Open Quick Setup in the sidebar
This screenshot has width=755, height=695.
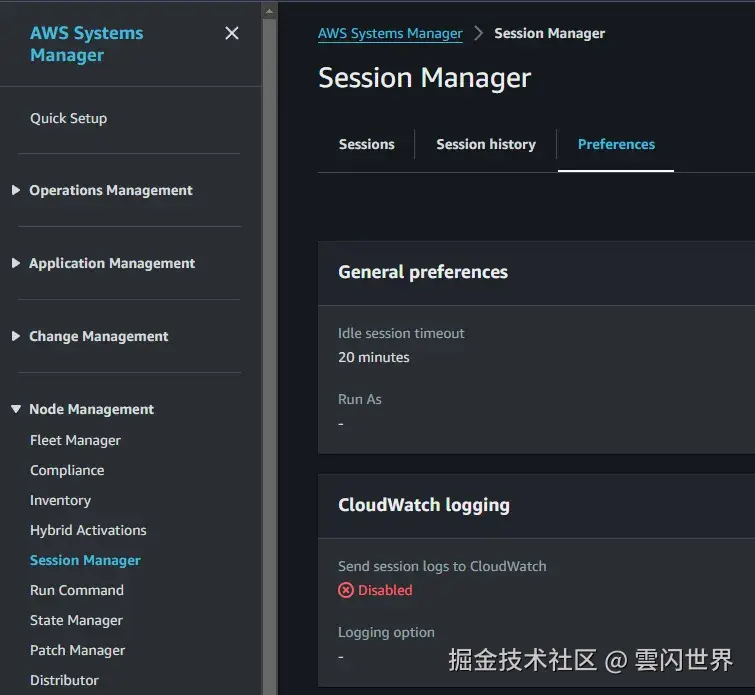(x=68, y=118)
